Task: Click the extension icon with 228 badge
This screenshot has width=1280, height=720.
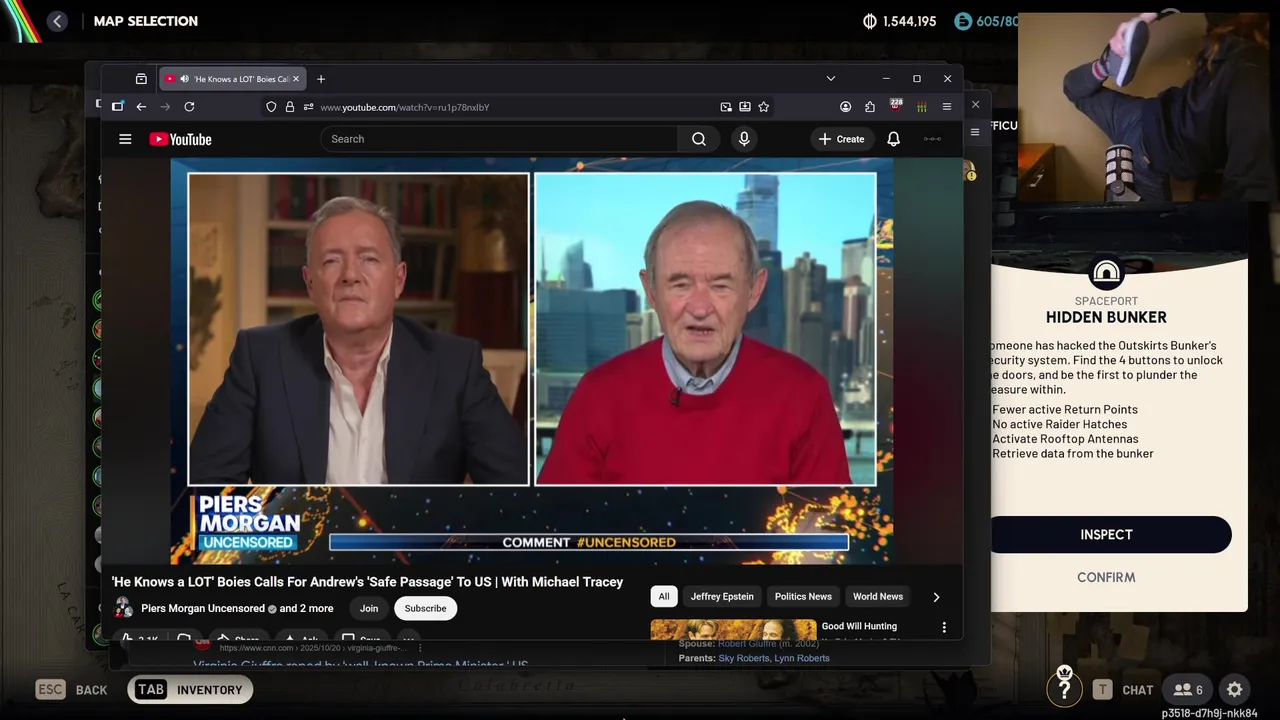Action: point(896,106)
